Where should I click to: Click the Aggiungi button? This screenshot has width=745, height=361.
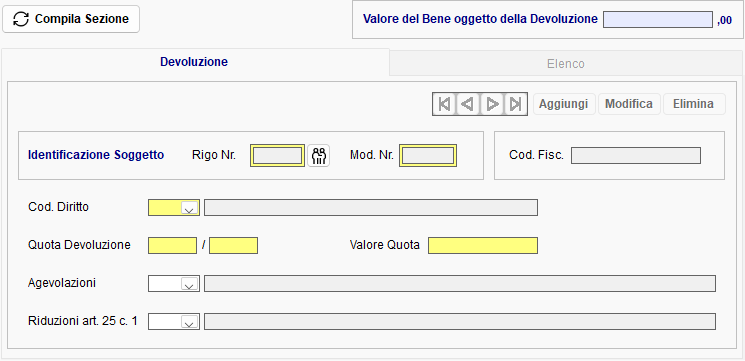click(564, 104)
